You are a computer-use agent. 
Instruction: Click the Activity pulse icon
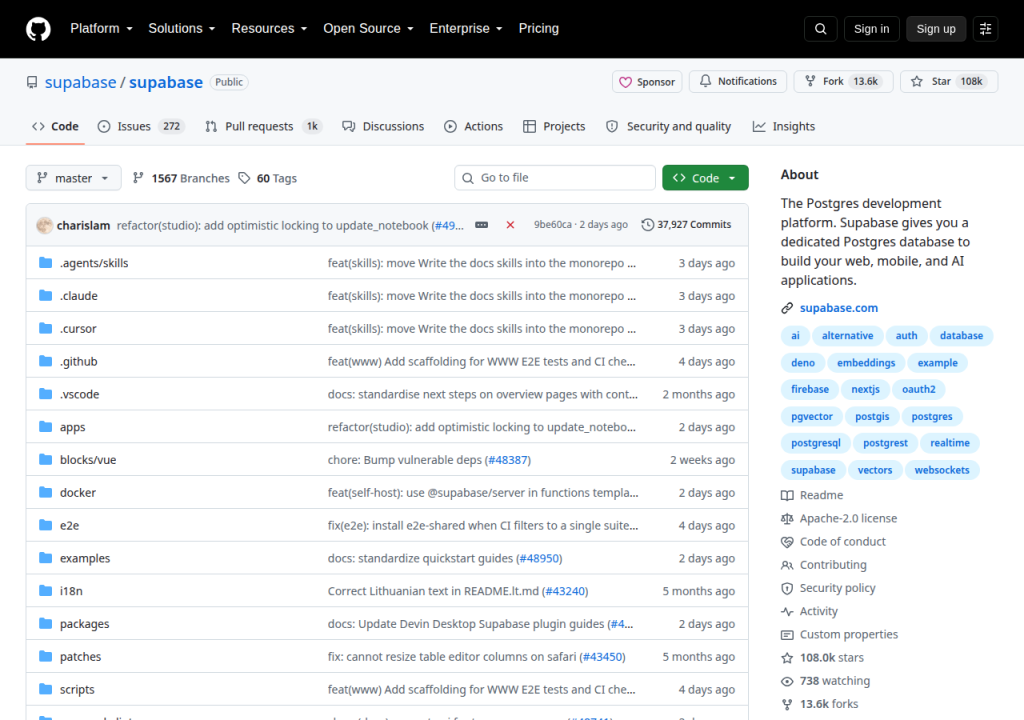point(787,612)
